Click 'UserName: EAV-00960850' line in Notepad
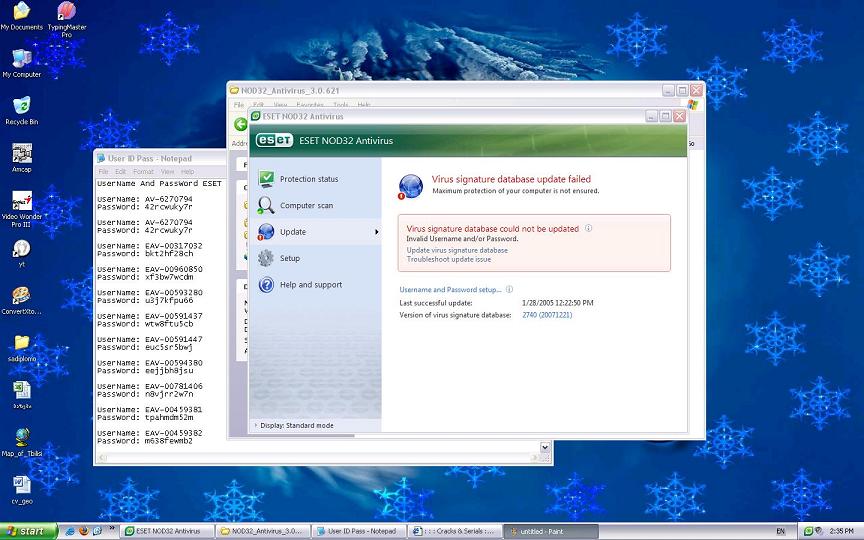The image size is (864, 540). click(x=150, y=269)
